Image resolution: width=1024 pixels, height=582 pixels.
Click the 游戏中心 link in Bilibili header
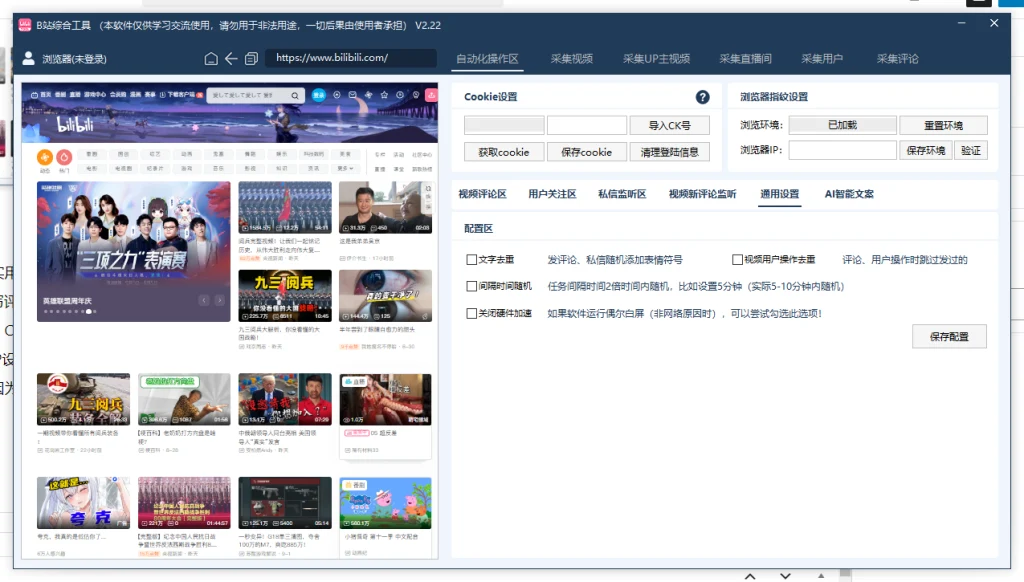[x=95, y=95]
